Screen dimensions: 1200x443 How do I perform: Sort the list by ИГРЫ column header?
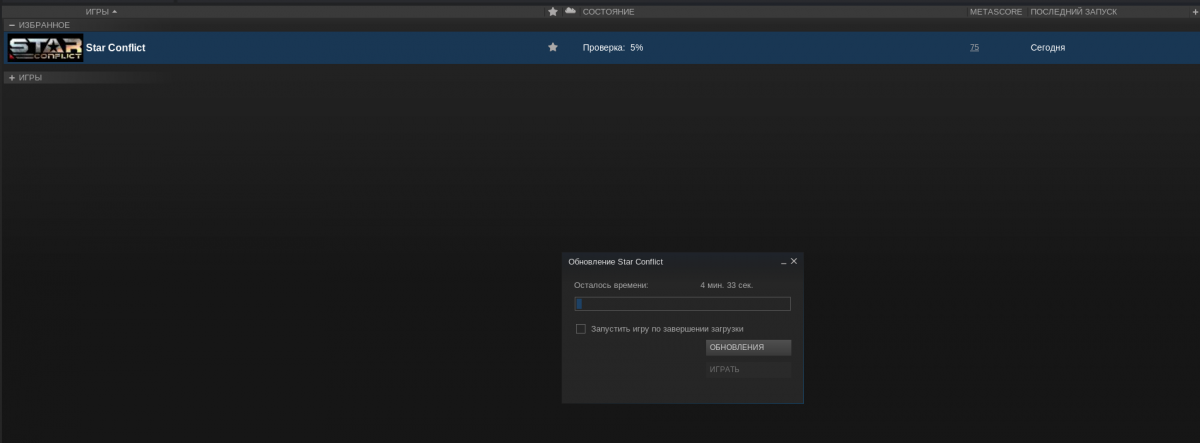[100, 12]
